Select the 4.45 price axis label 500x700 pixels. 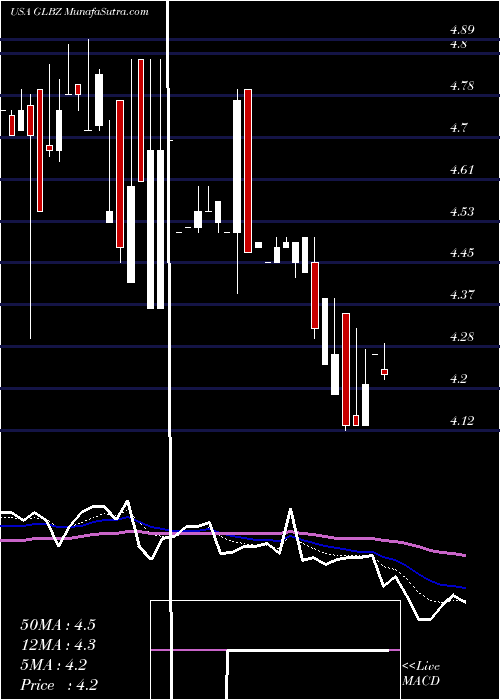[462, 253]
